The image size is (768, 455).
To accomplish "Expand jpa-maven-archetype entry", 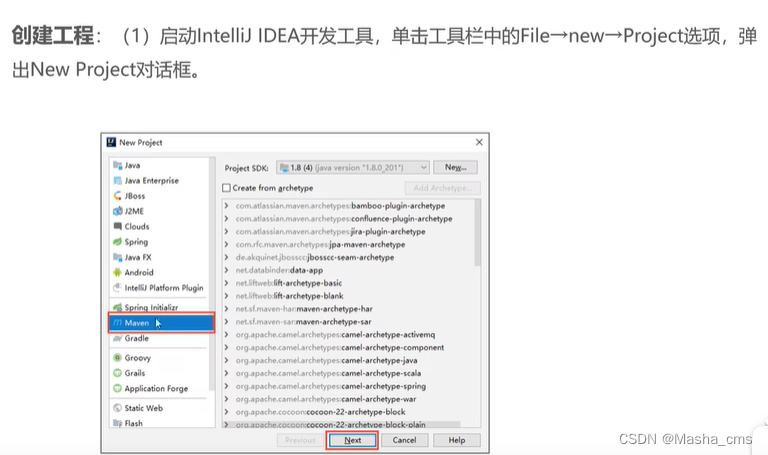I will pos(226,244).
